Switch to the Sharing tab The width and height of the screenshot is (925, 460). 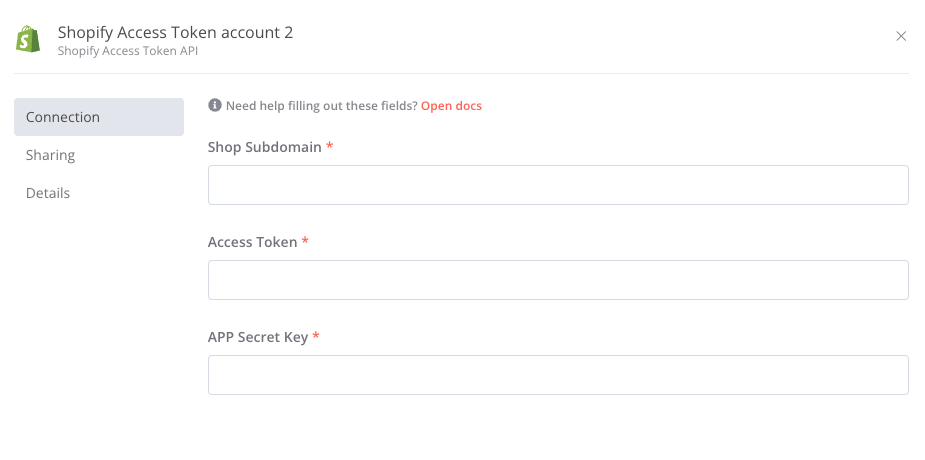tap(51, 155)
